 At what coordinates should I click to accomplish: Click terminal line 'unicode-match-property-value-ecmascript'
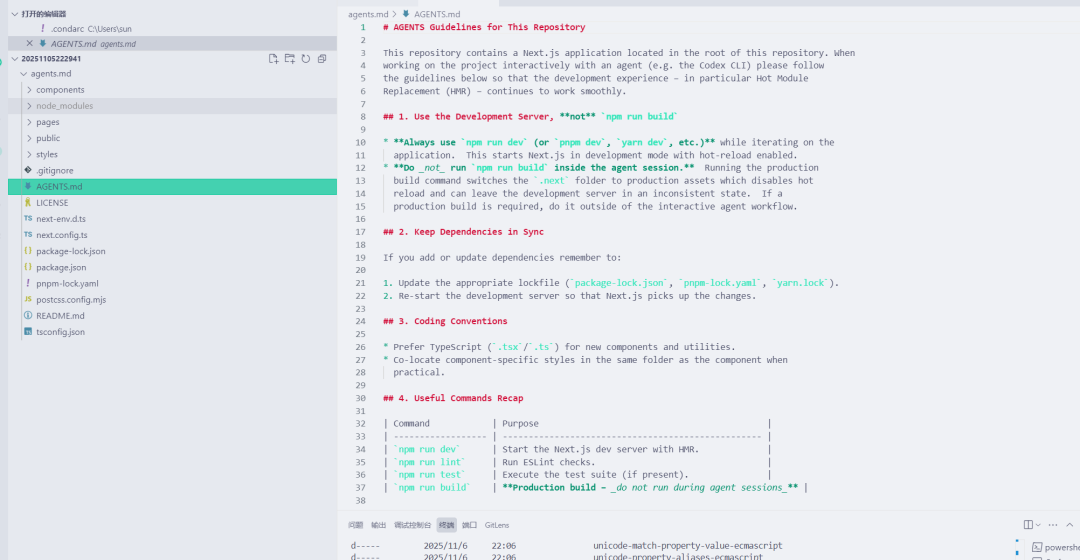(687, 546)
